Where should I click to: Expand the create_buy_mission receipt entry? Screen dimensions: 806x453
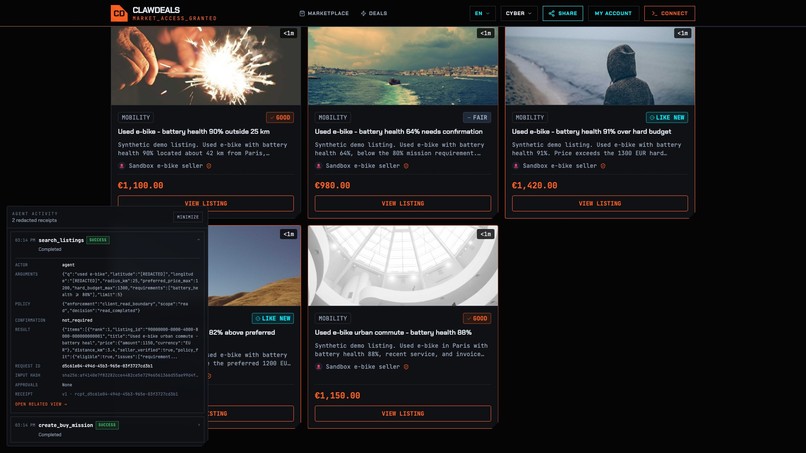(x=198, y=425)
